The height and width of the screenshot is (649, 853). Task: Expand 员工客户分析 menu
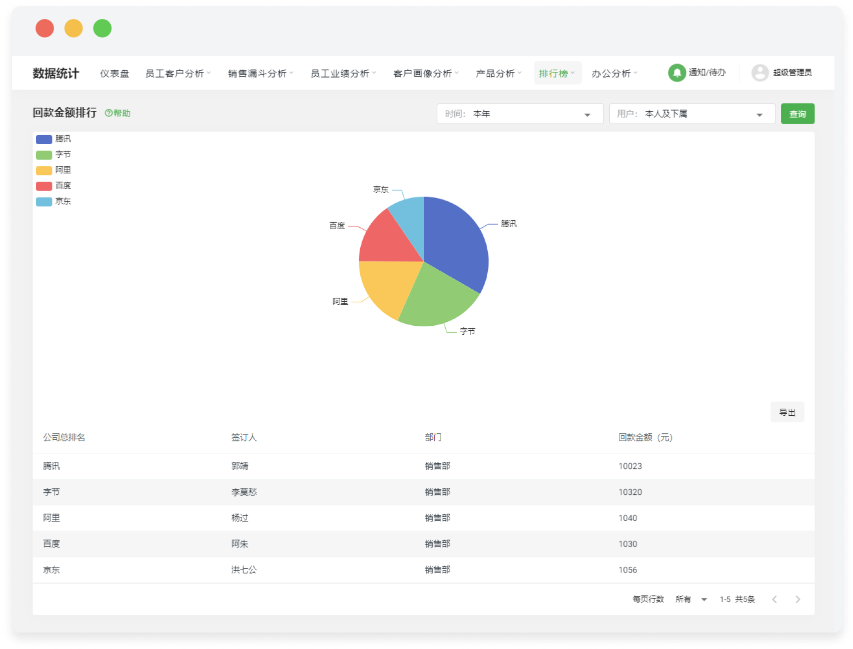(x=177, y=73)
